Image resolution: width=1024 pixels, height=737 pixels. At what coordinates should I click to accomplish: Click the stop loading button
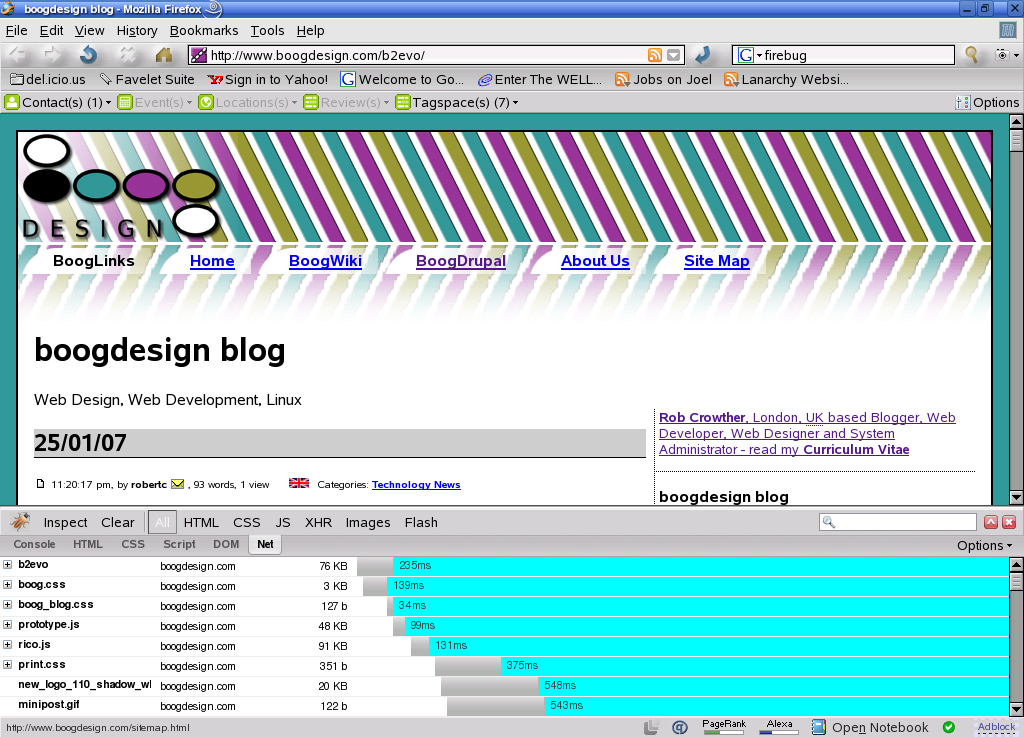click(127, 55)
